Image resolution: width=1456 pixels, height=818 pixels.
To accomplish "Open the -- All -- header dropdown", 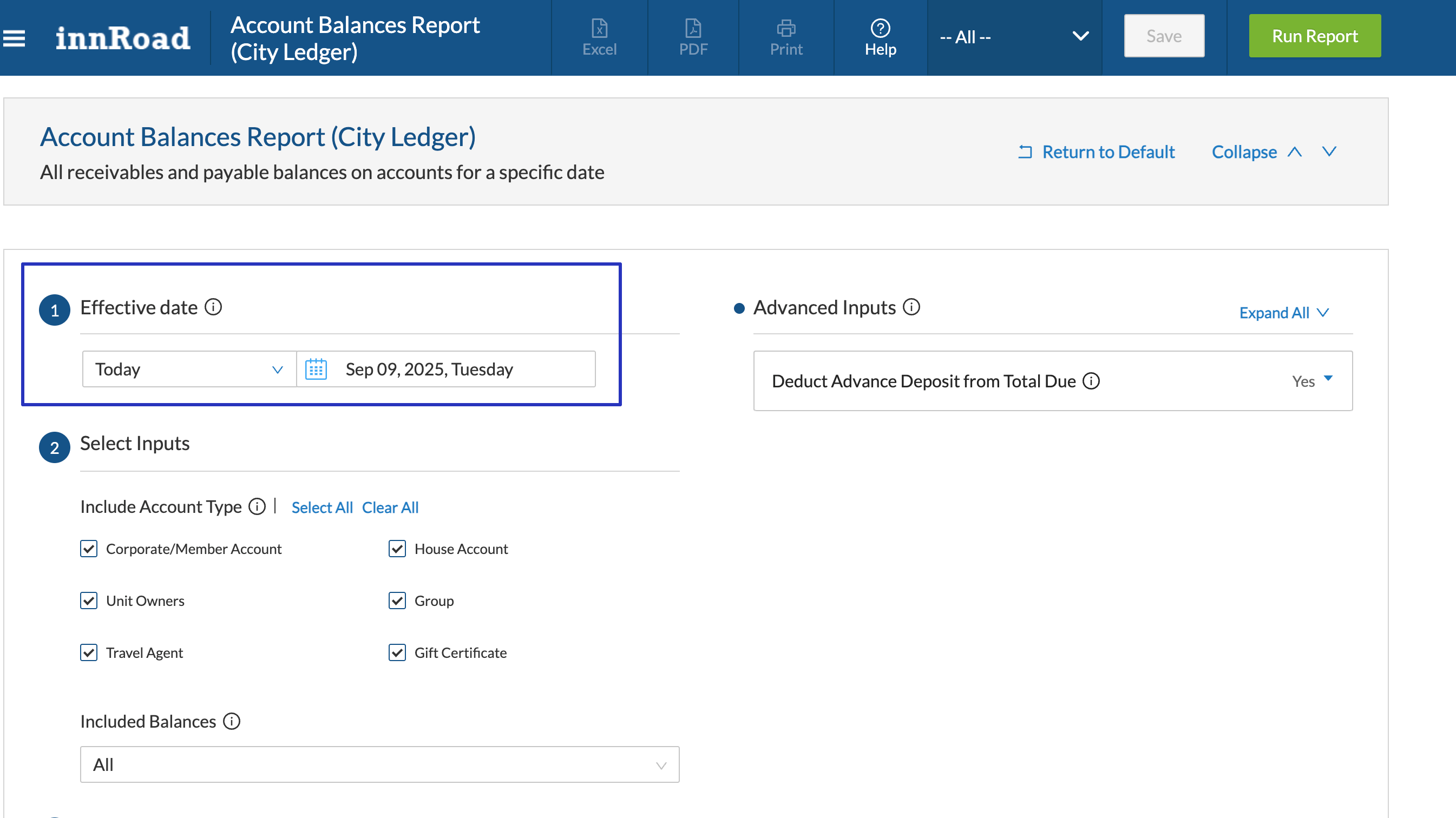I will 1014,37.
